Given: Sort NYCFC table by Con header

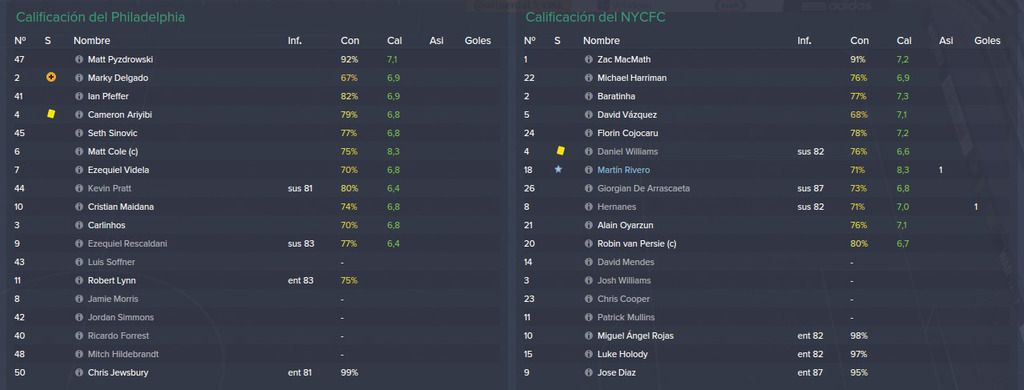Looking at the screenshot, I should (859, 41).
